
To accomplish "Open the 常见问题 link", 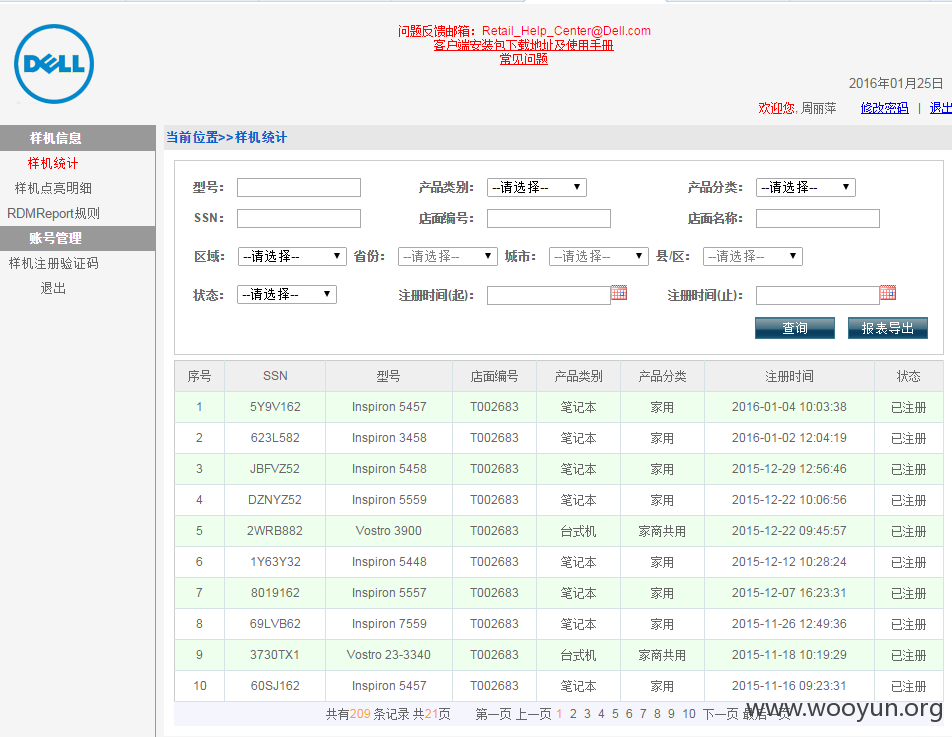I will click(523, 59).
